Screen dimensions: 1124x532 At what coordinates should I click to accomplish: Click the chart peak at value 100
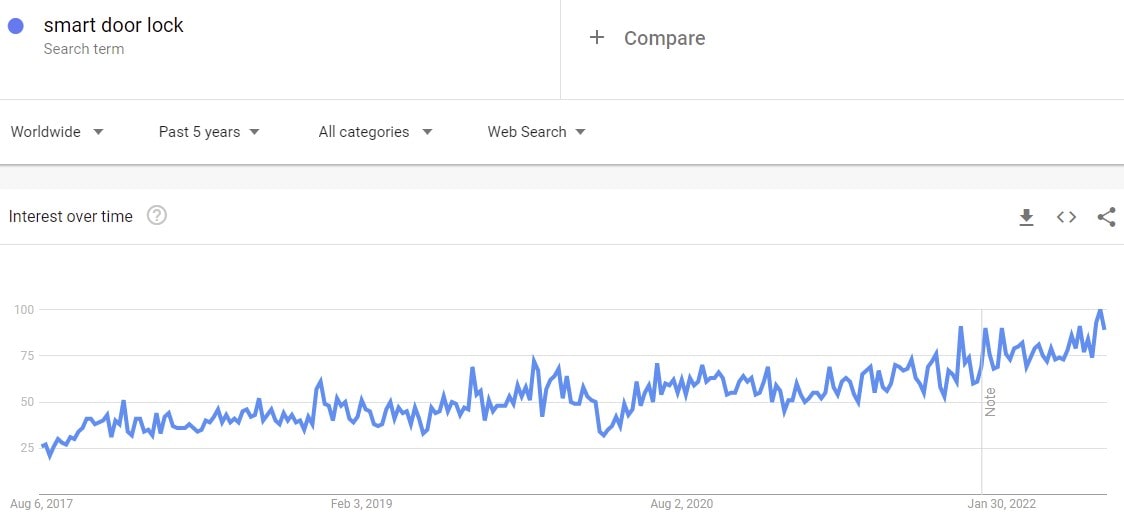1100,311
